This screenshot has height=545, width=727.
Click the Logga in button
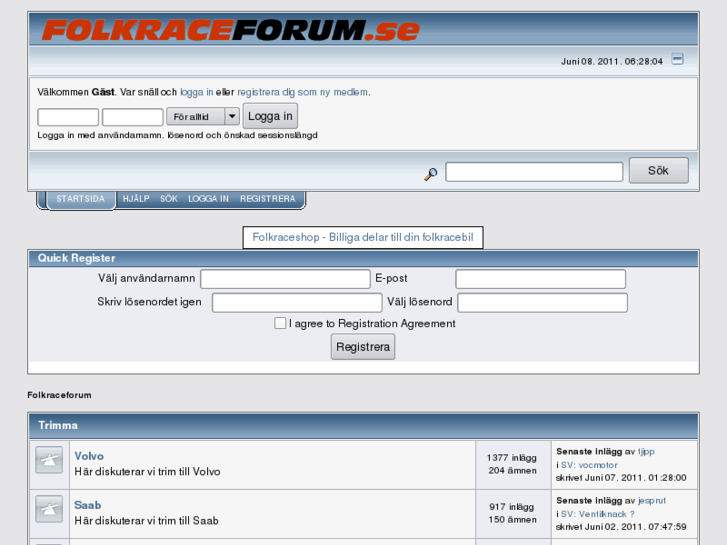tap(270, 116)
